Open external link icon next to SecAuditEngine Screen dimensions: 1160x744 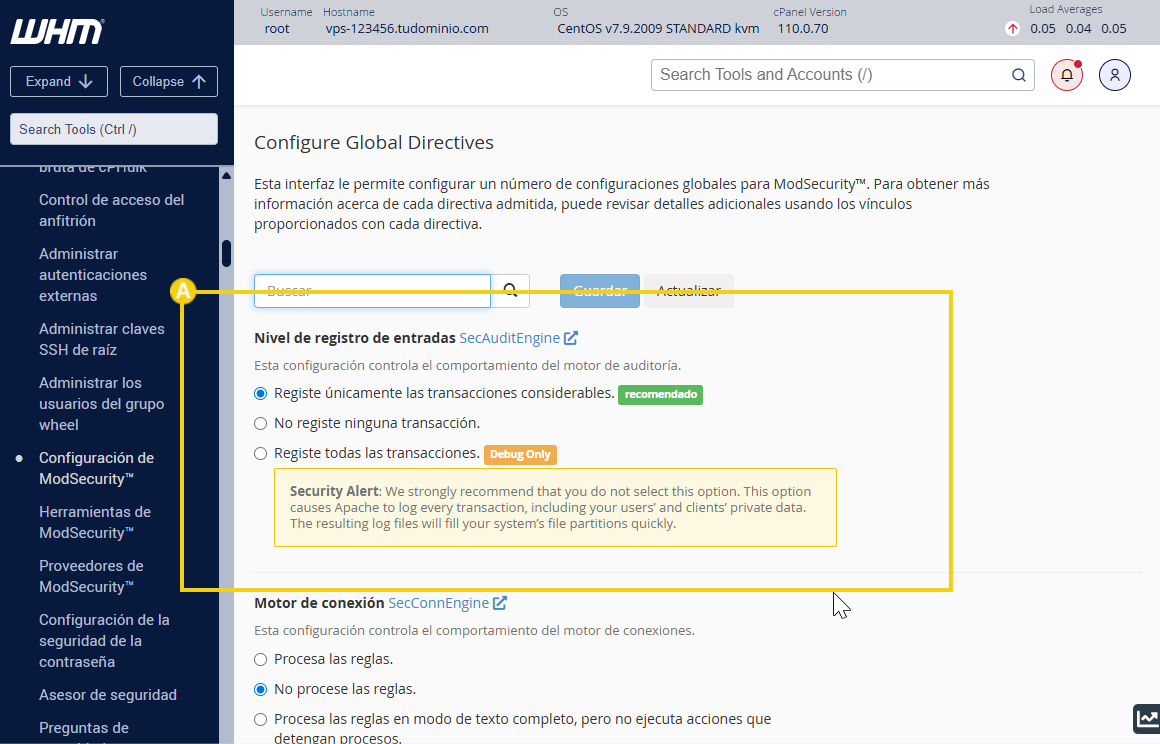571,338
